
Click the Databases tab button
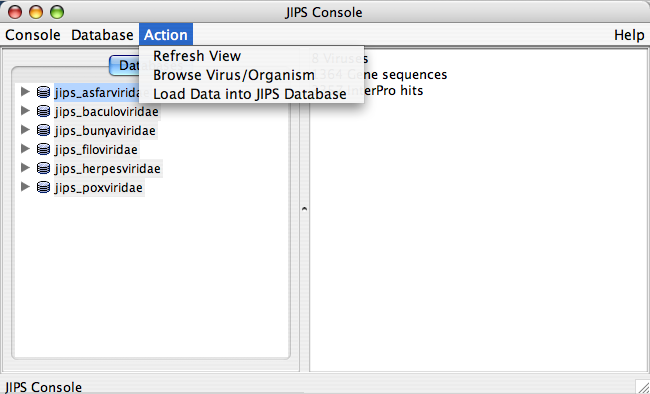pos(124,66)
